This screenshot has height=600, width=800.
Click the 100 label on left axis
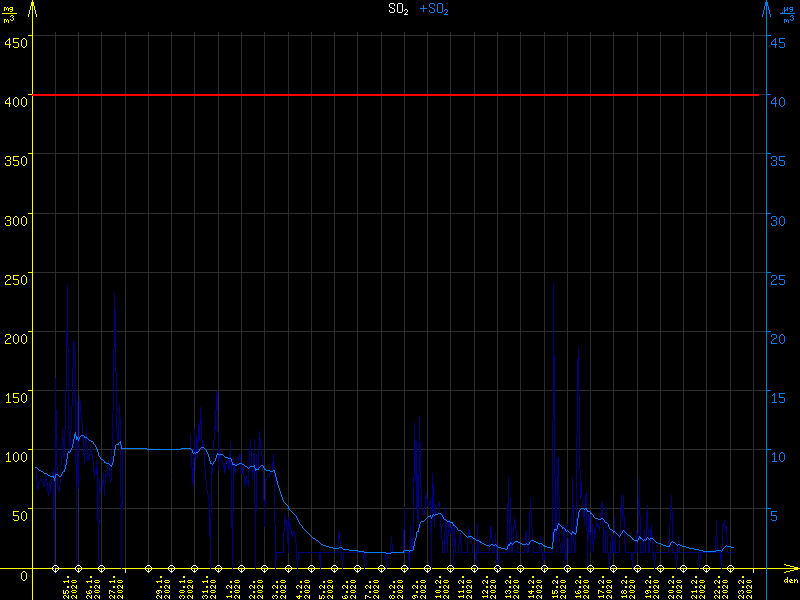(15, 457)
